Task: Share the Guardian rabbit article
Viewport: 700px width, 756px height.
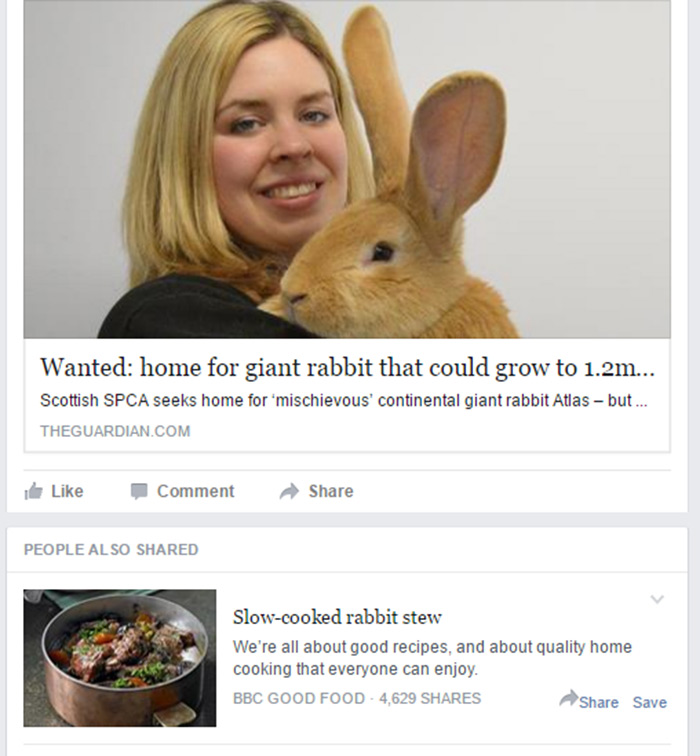Action: coord(317,491)
